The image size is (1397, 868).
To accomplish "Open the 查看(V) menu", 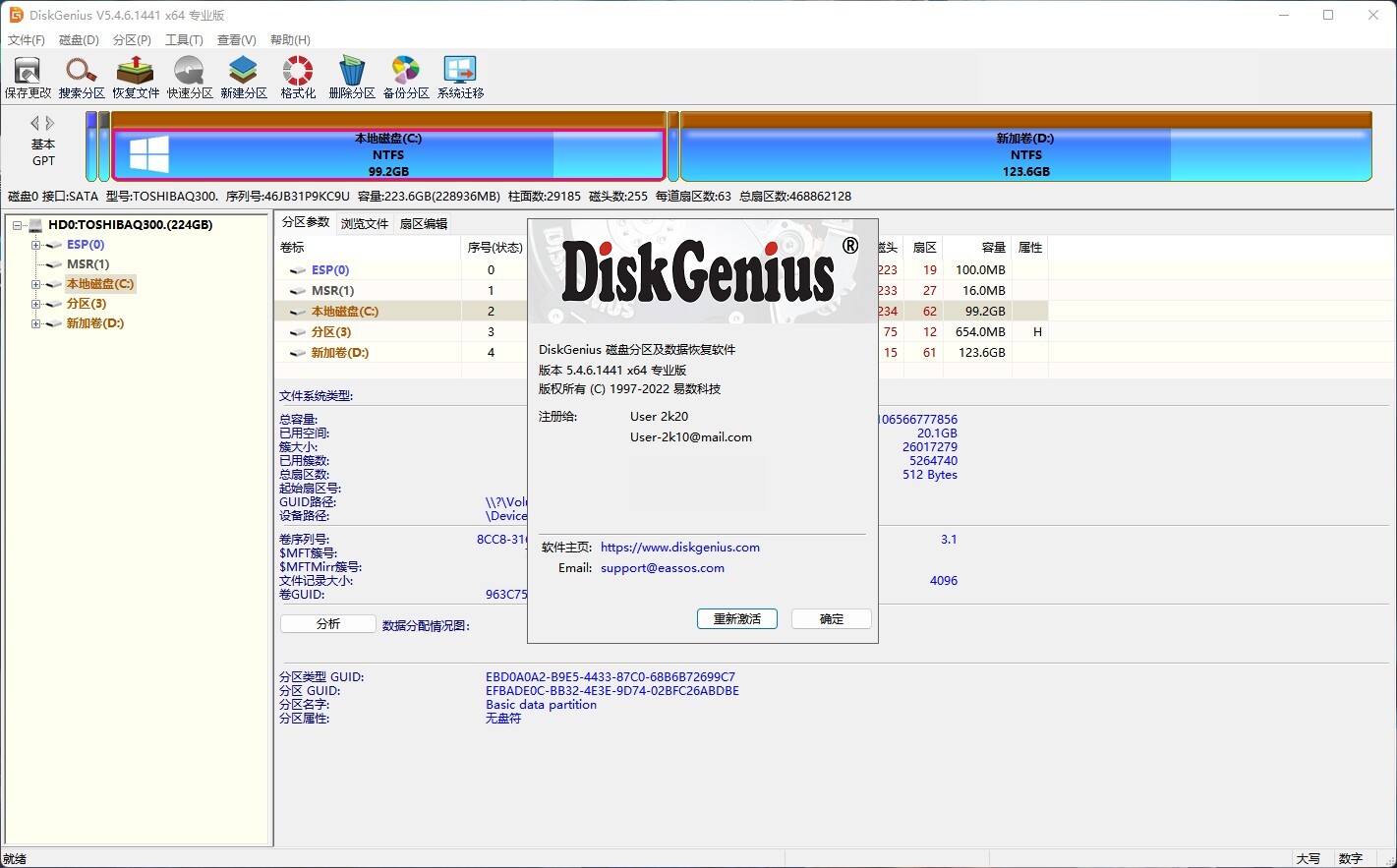I will pyautogui.click(x=236, y=40).
